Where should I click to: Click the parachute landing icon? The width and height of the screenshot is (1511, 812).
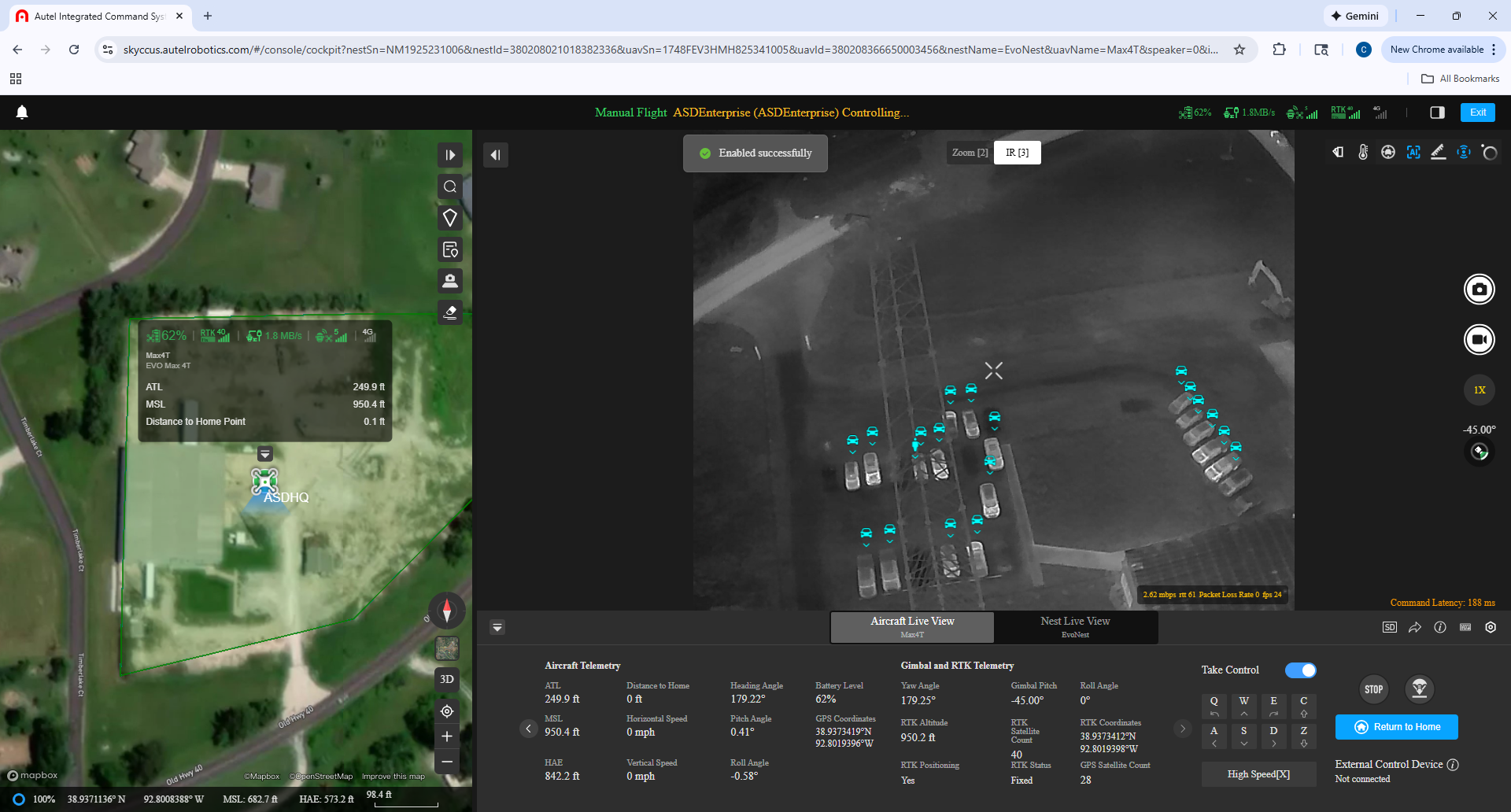click(1419, 689)
